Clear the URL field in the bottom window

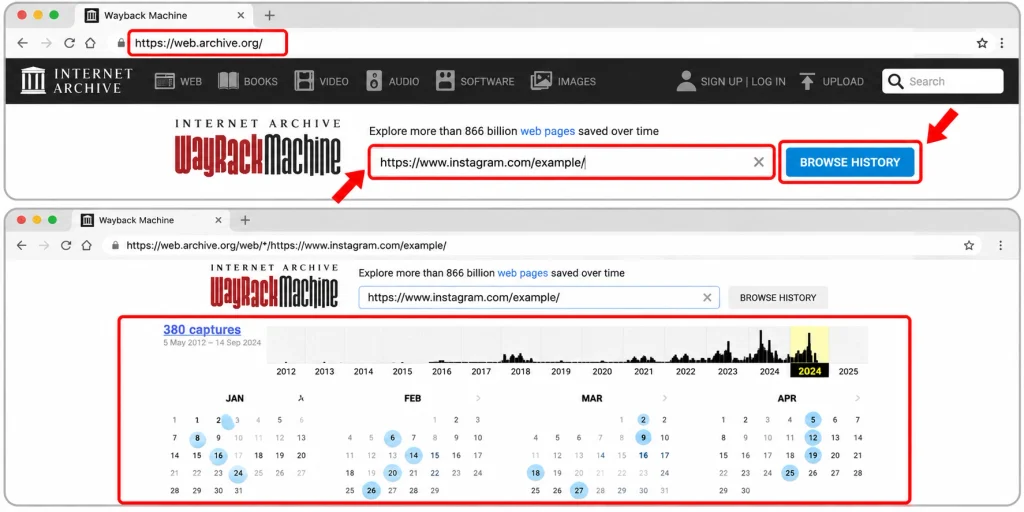point(707,298)
